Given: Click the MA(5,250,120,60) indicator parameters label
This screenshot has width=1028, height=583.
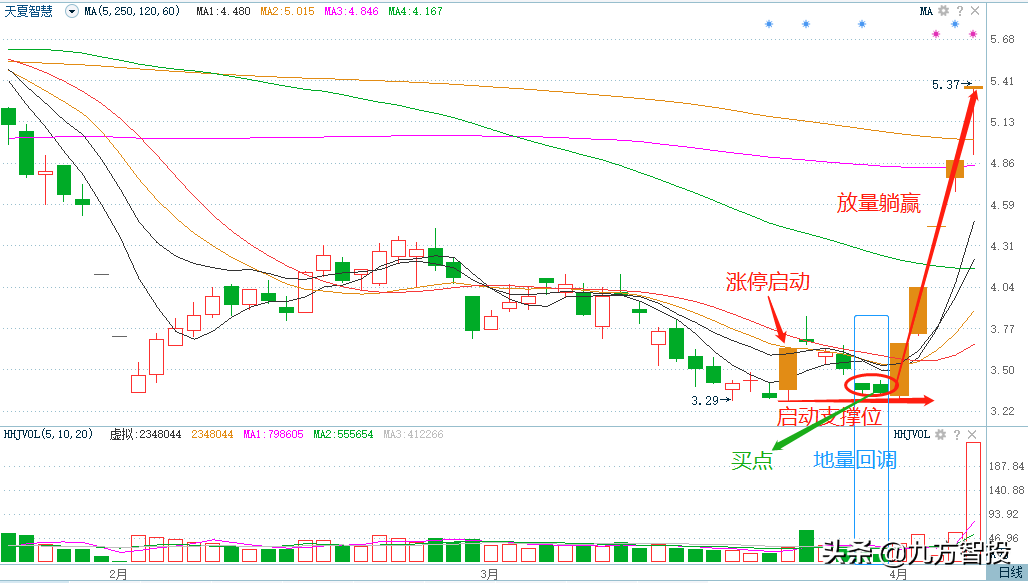Looking at the screenshot, I should 132,11.
